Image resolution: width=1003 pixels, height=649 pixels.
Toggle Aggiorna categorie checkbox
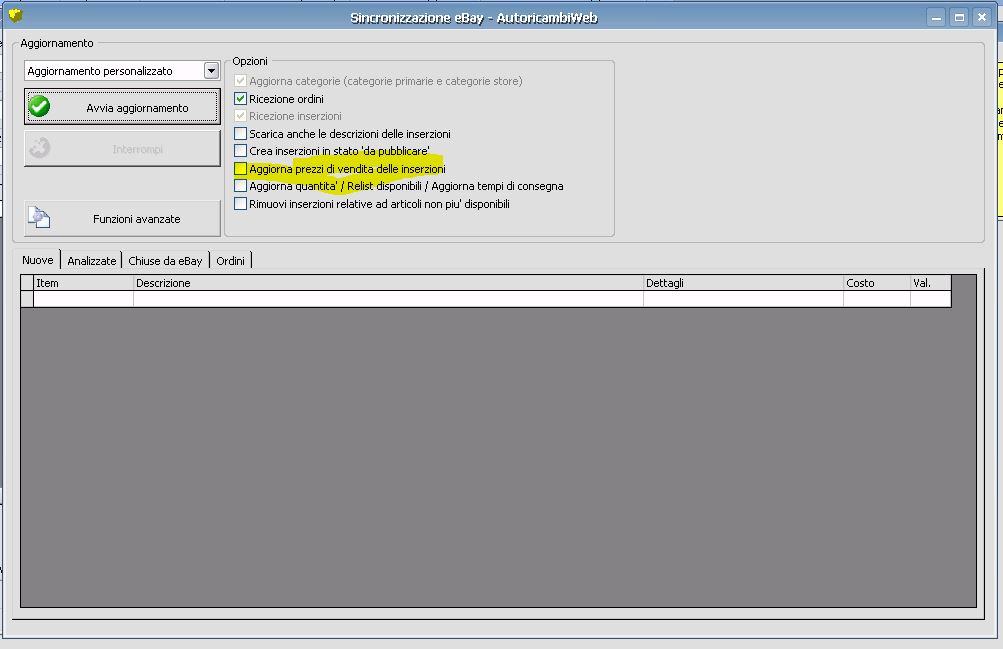241,81
